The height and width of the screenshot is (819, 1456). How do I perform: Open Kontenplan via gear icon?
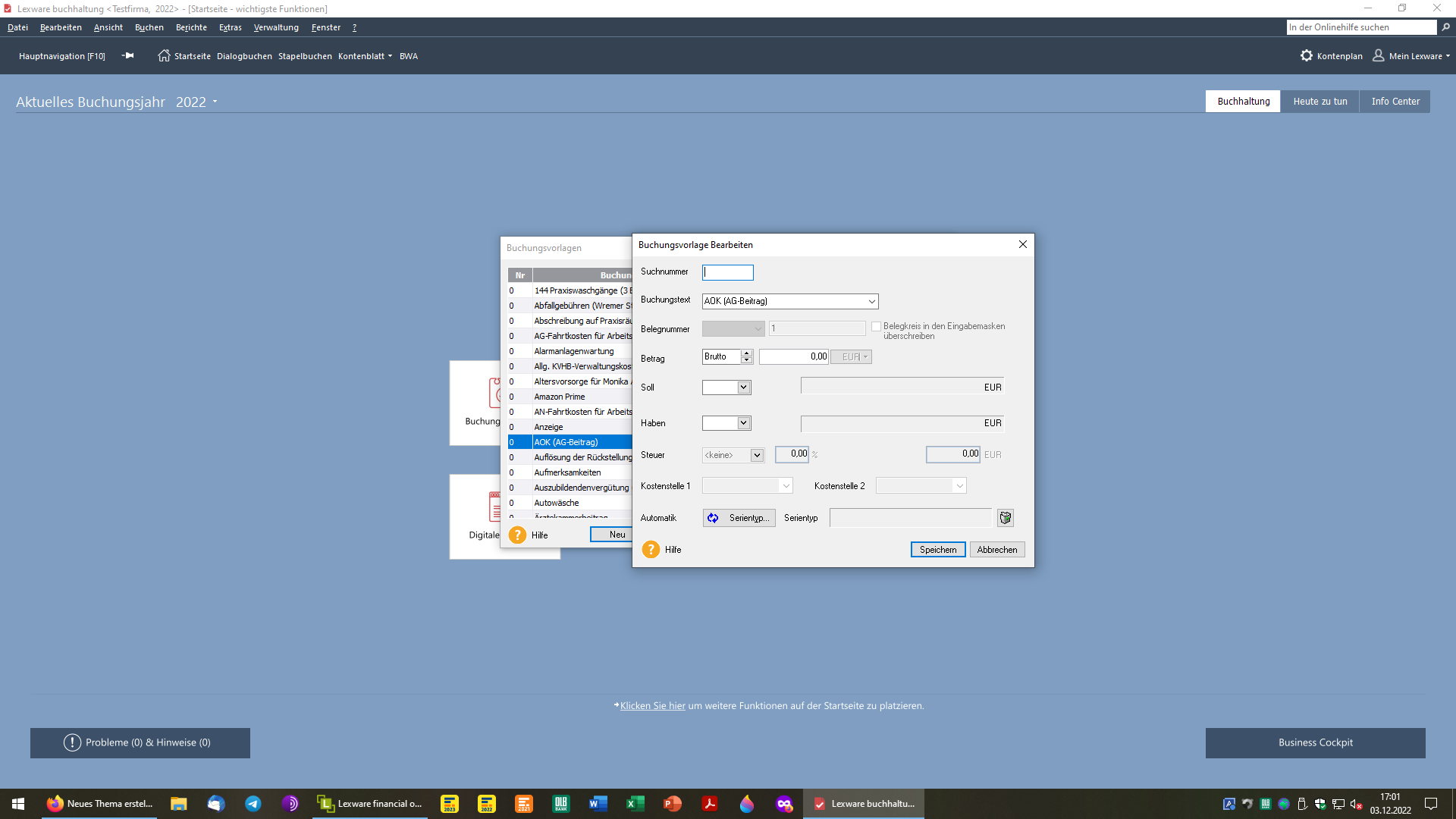coord(1306,55)
